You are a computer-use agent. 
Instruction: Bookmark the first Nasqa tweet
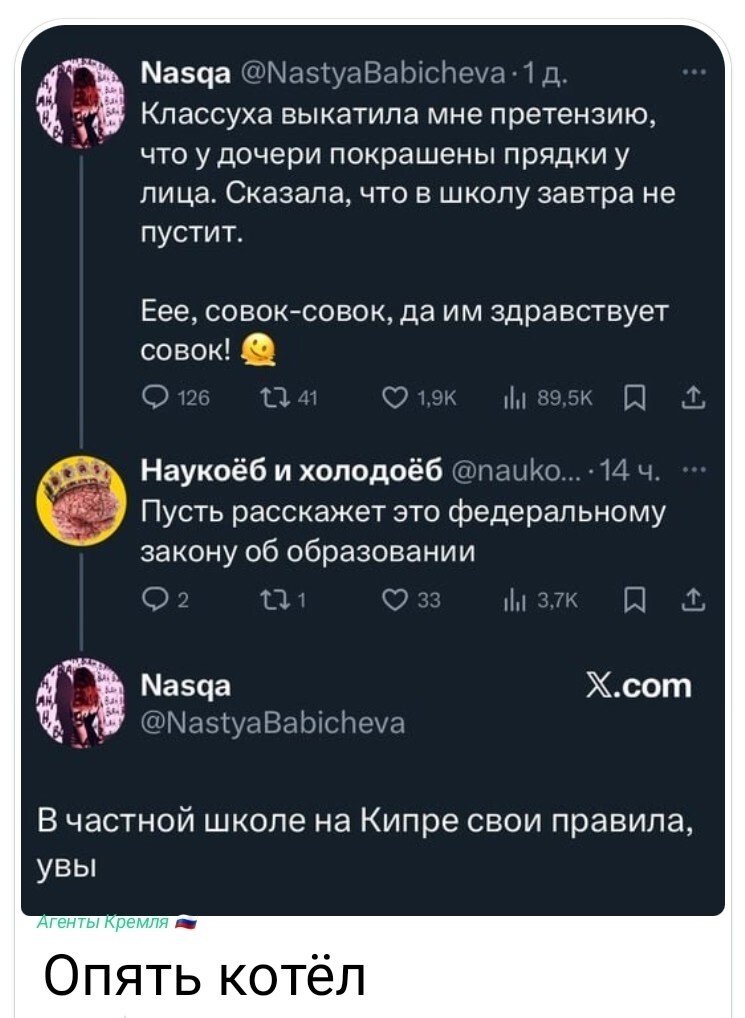(x=632, y=399)
